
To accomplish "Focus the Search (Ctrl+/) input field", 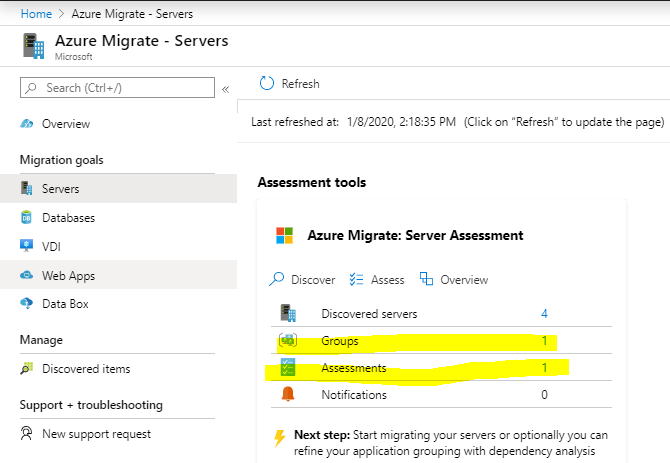I will click(x=117, y=88).
